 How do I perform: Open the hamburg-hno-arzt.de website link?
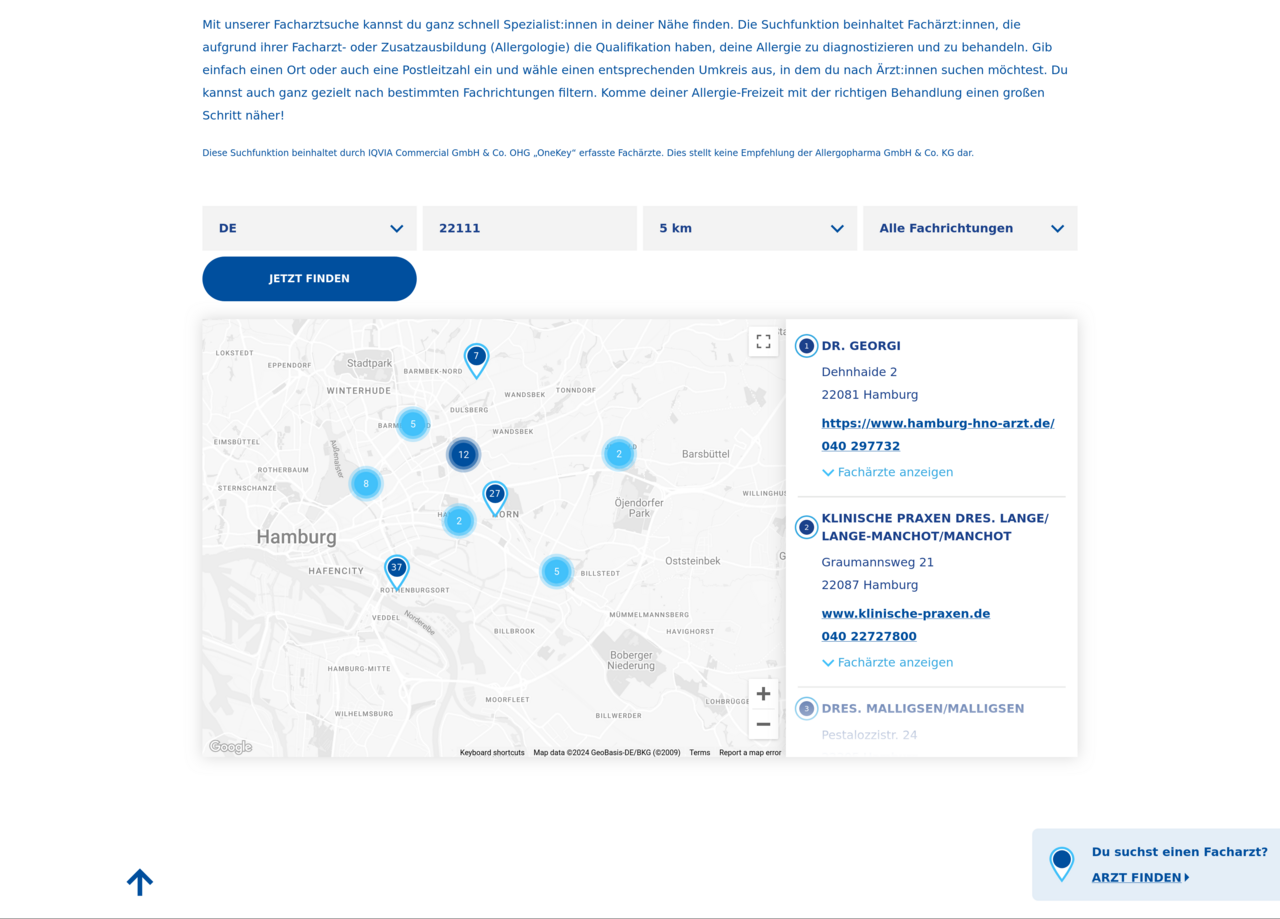coord(938,423)
